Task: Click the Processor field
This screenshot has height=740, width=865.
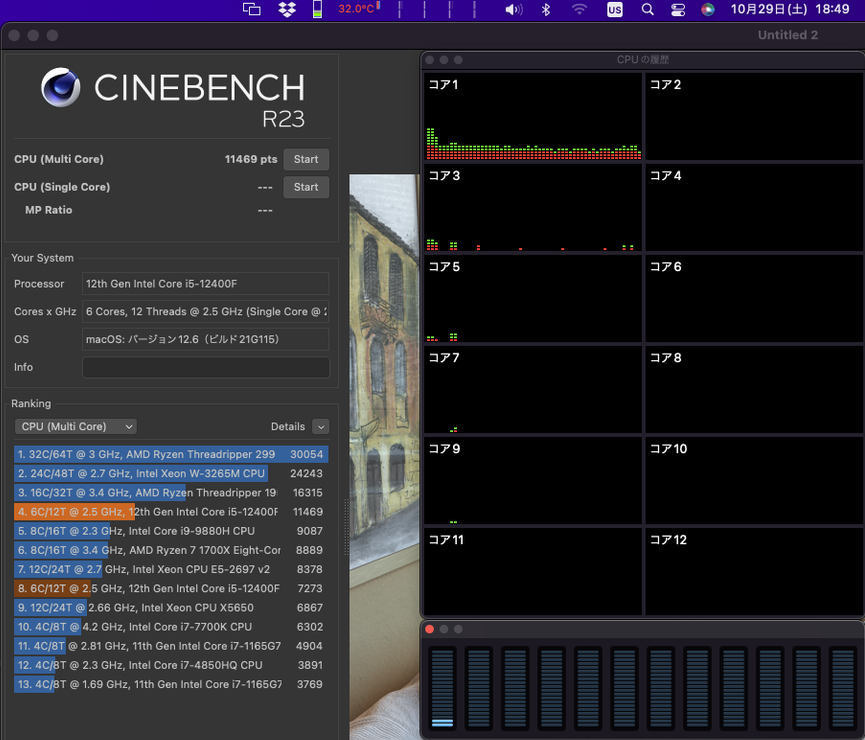Action: (206, 284)
